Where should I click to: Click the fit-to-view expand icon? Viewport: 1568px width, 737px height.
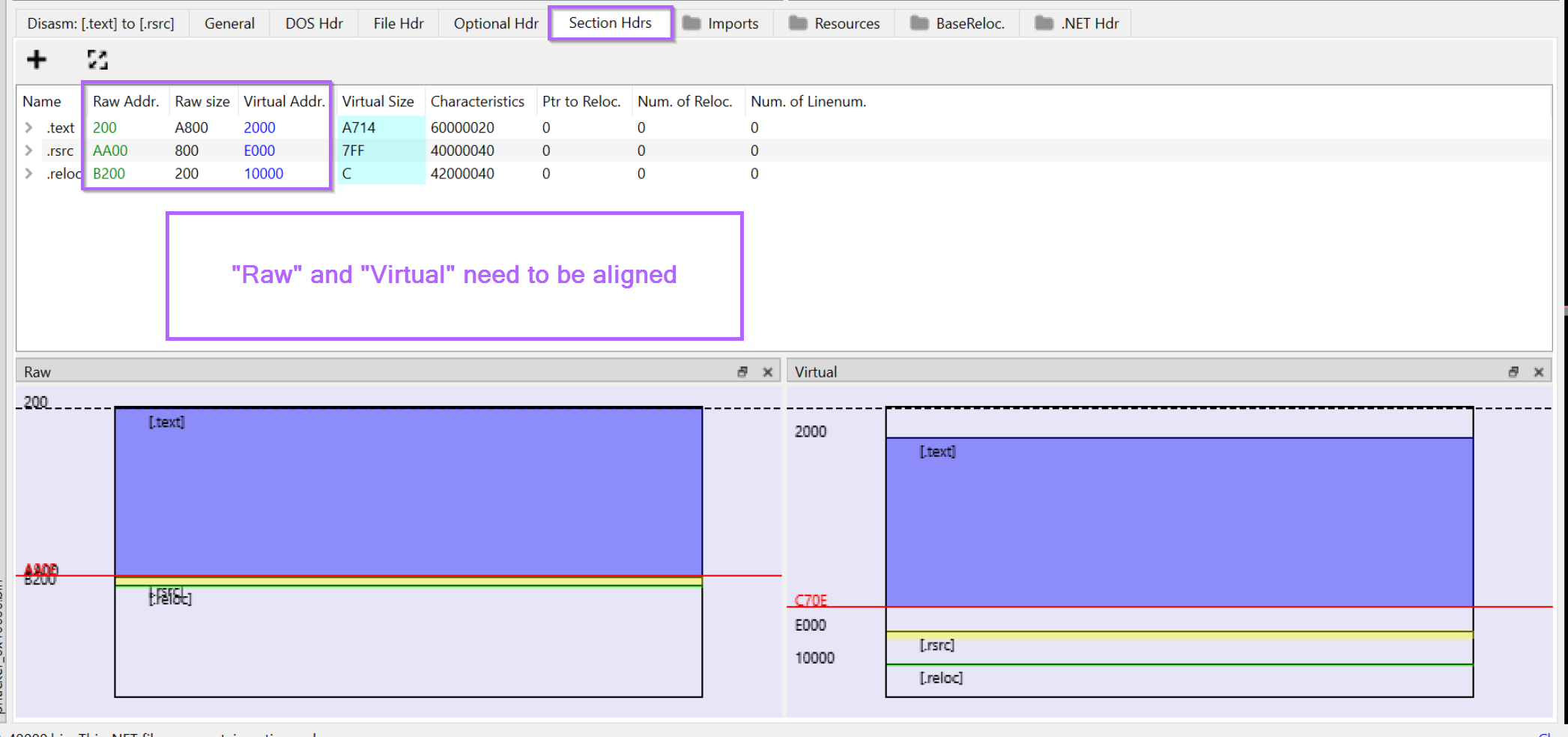point(97,60)
